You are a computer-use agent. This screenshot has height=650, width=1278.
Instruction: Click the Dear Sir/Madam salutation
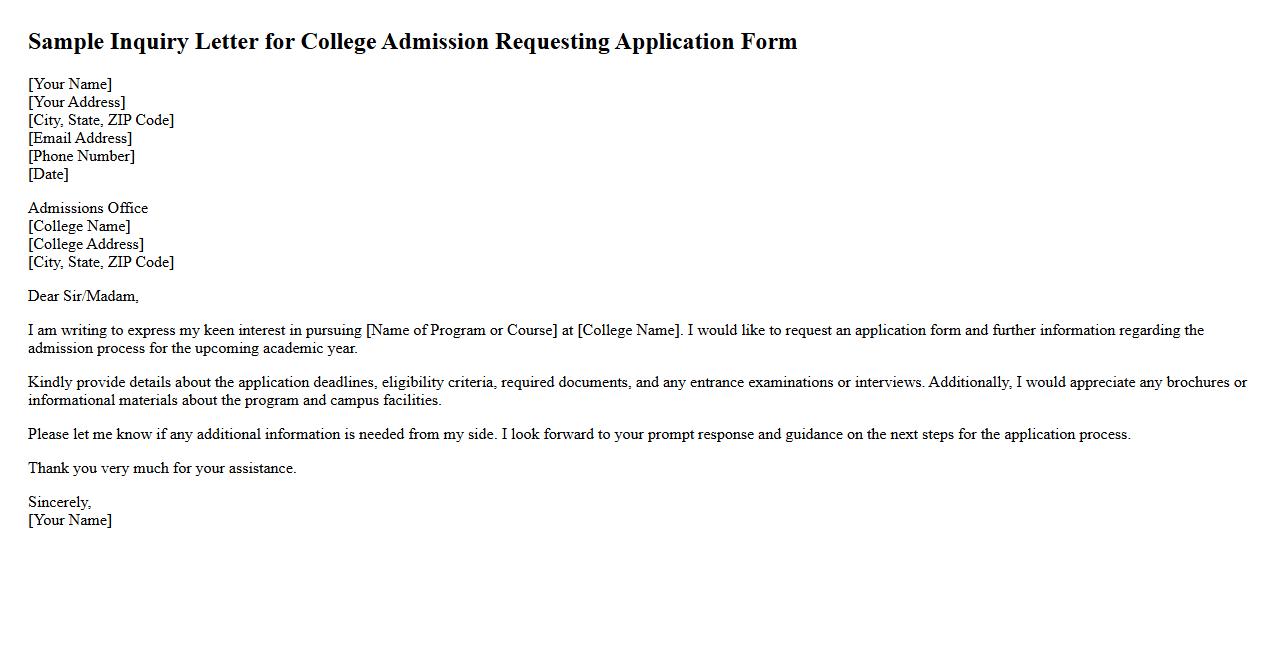83,296
